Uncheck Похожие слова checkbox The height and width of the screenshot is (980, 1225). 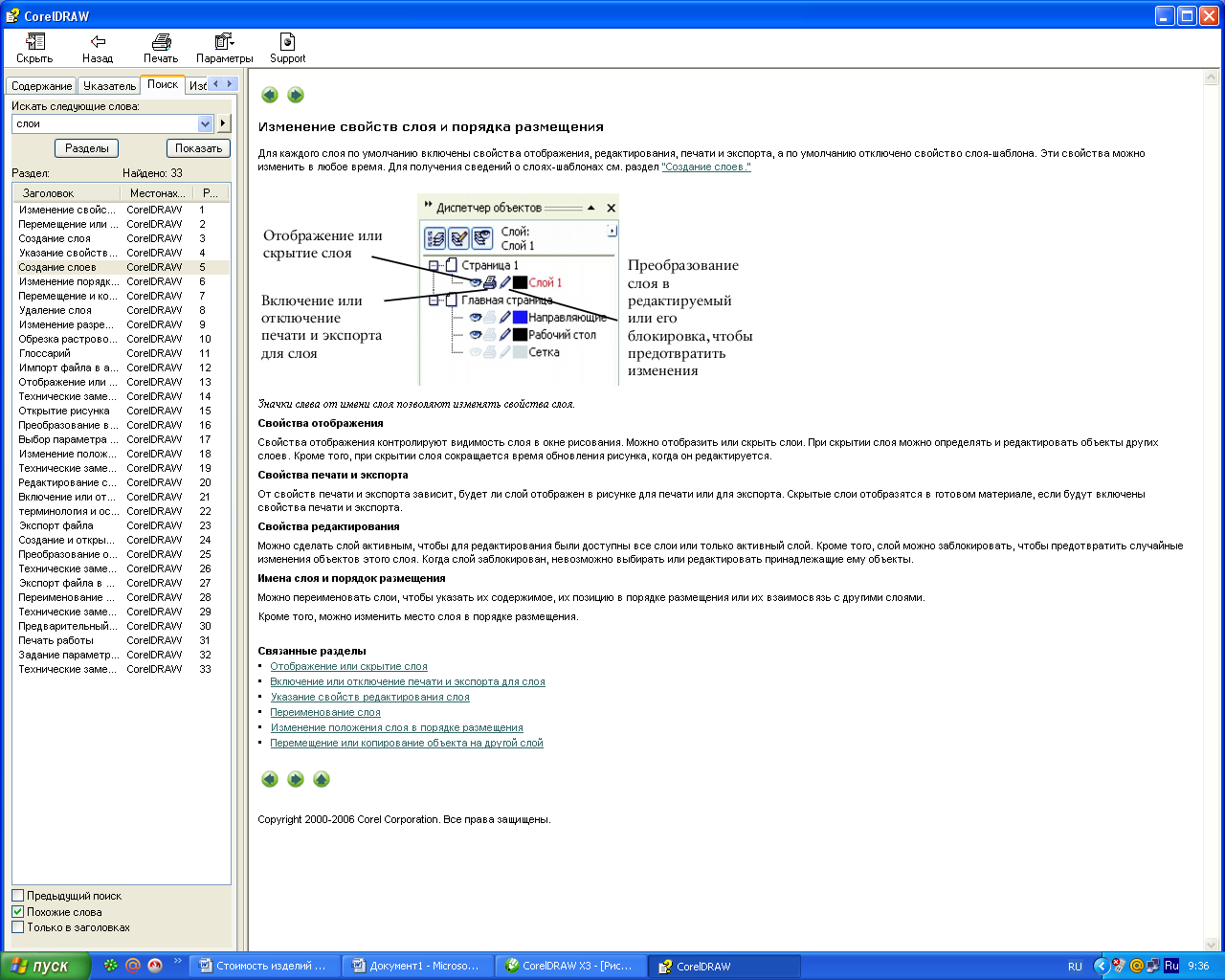click(x=17, y=911)
